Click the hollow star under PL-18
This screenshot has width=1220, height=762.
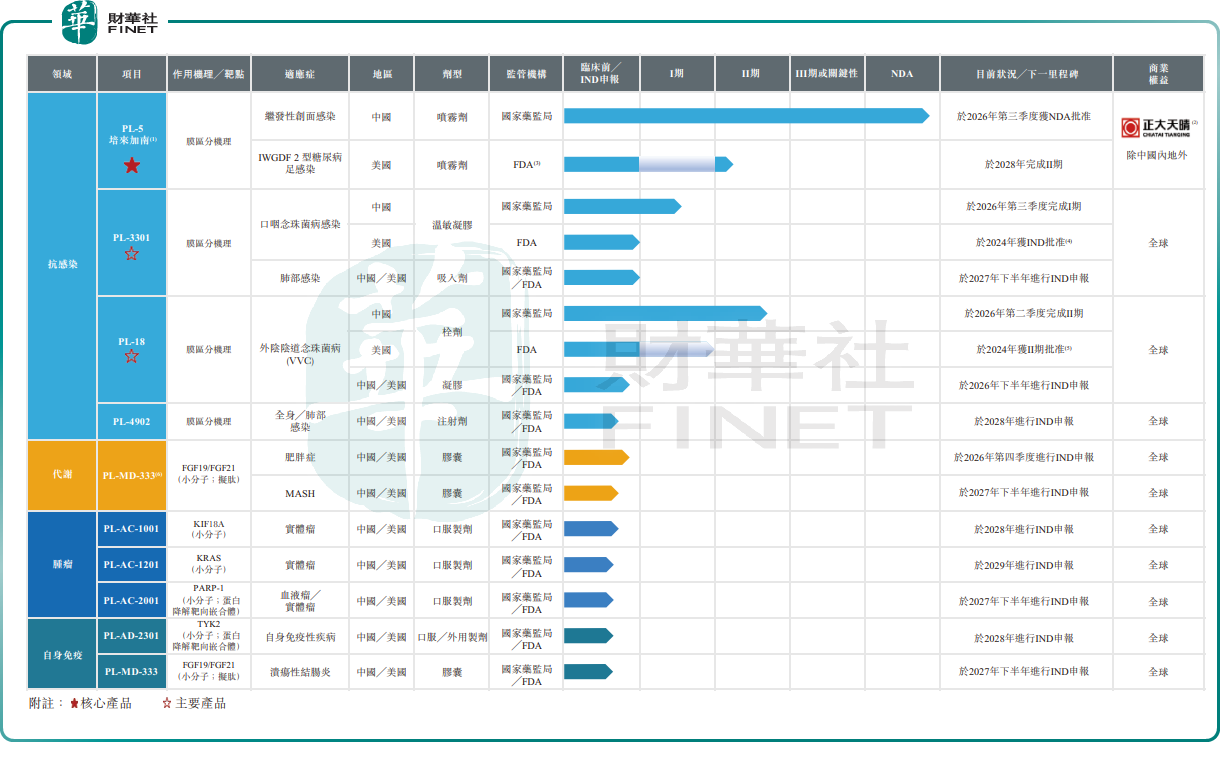(132, 357)
